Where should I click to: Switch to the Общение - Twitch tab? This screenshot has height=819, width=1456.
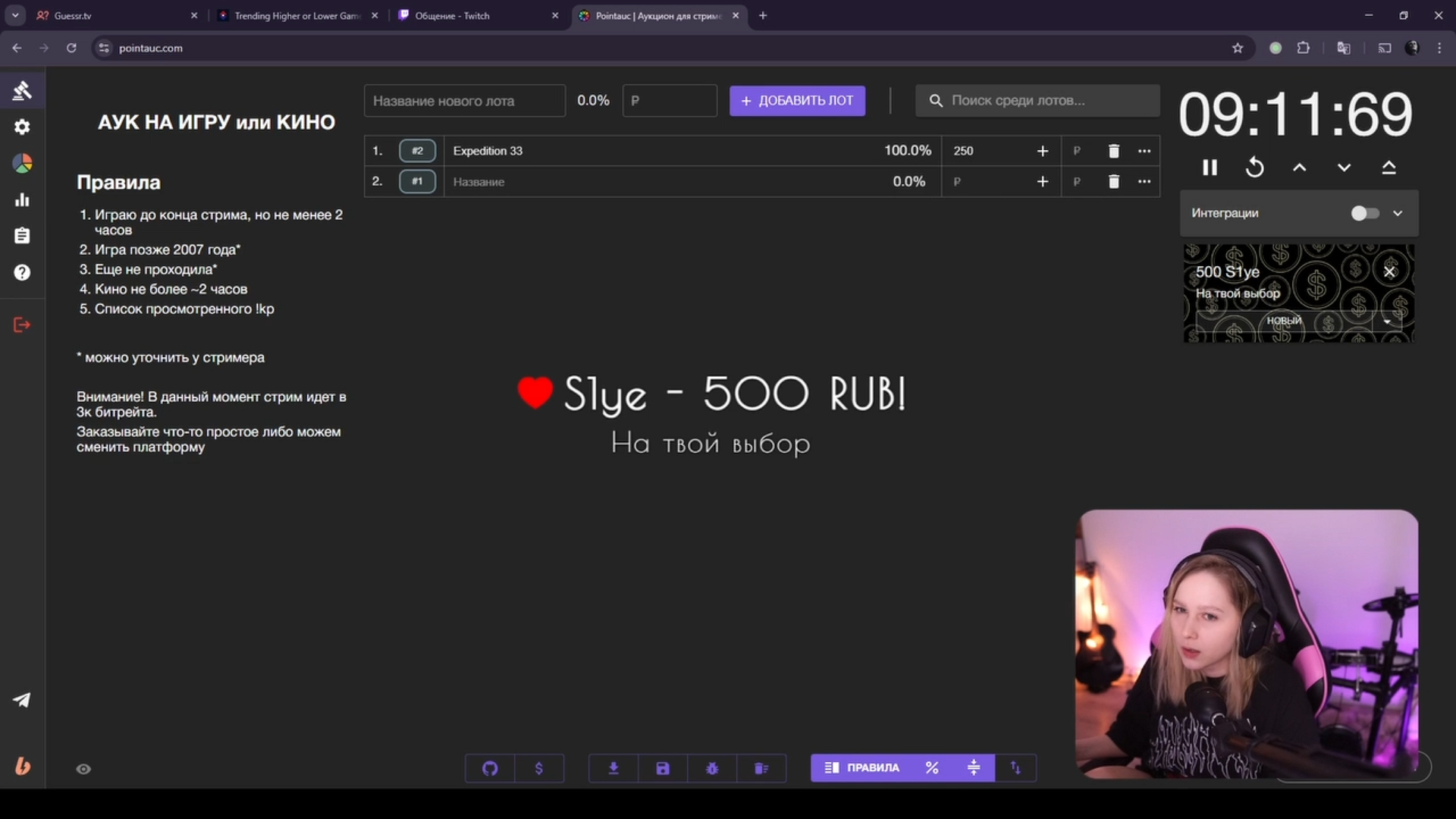pos(476,15)
